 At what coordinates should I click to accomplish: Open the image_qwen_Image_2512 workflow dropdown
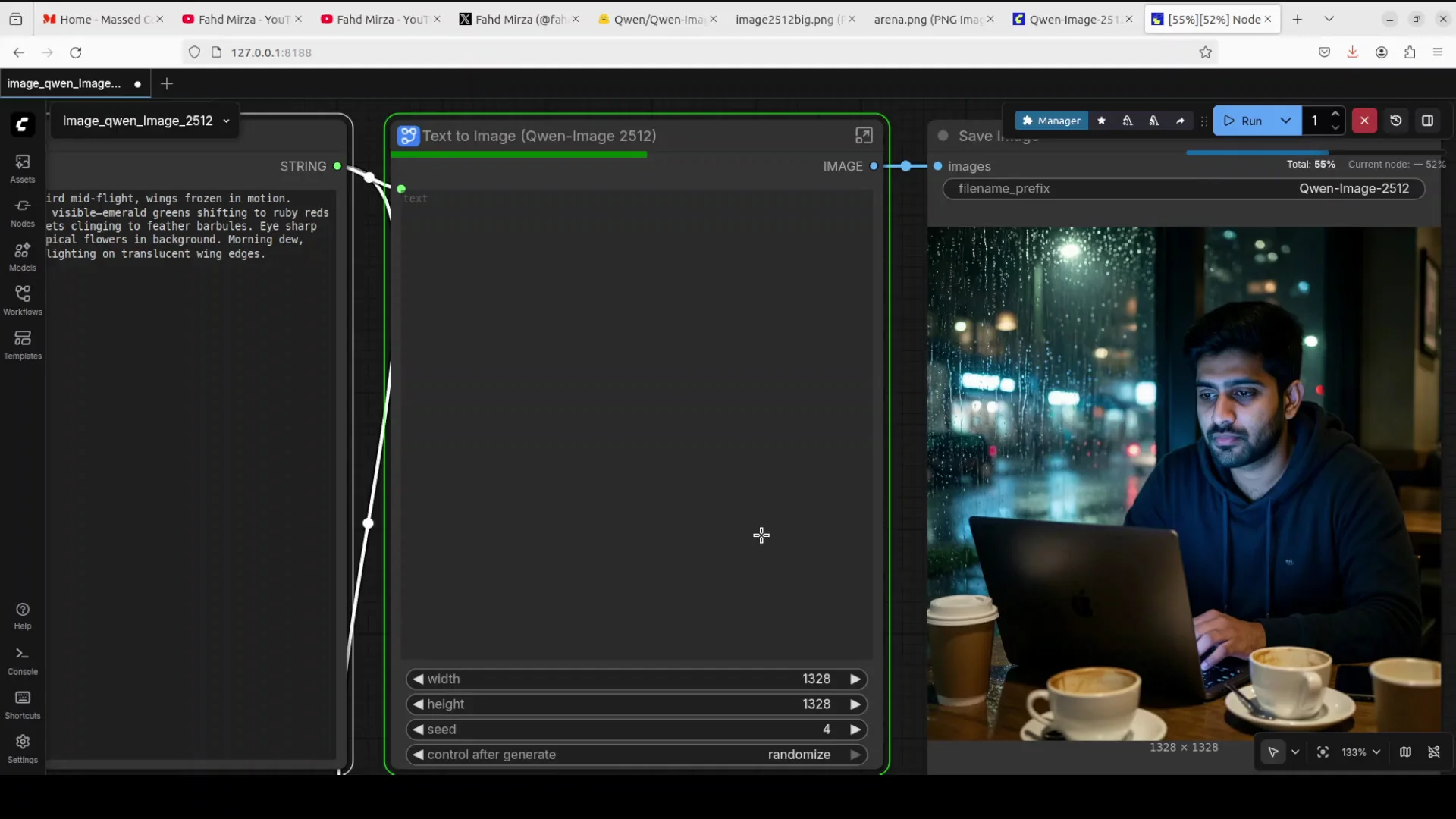click(227, 121)
